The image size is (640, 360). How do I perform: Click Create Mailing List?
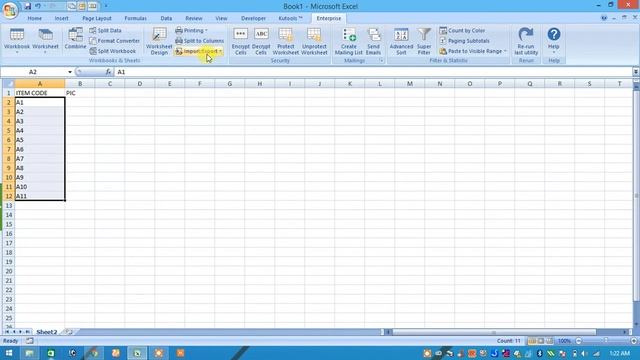(x=349, y=41)
